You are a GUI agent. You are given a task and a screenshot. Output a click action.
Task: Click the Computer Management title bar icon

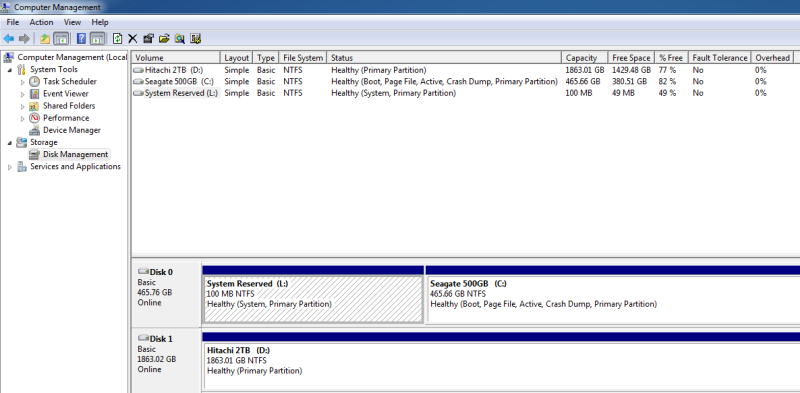pos(6,7)
